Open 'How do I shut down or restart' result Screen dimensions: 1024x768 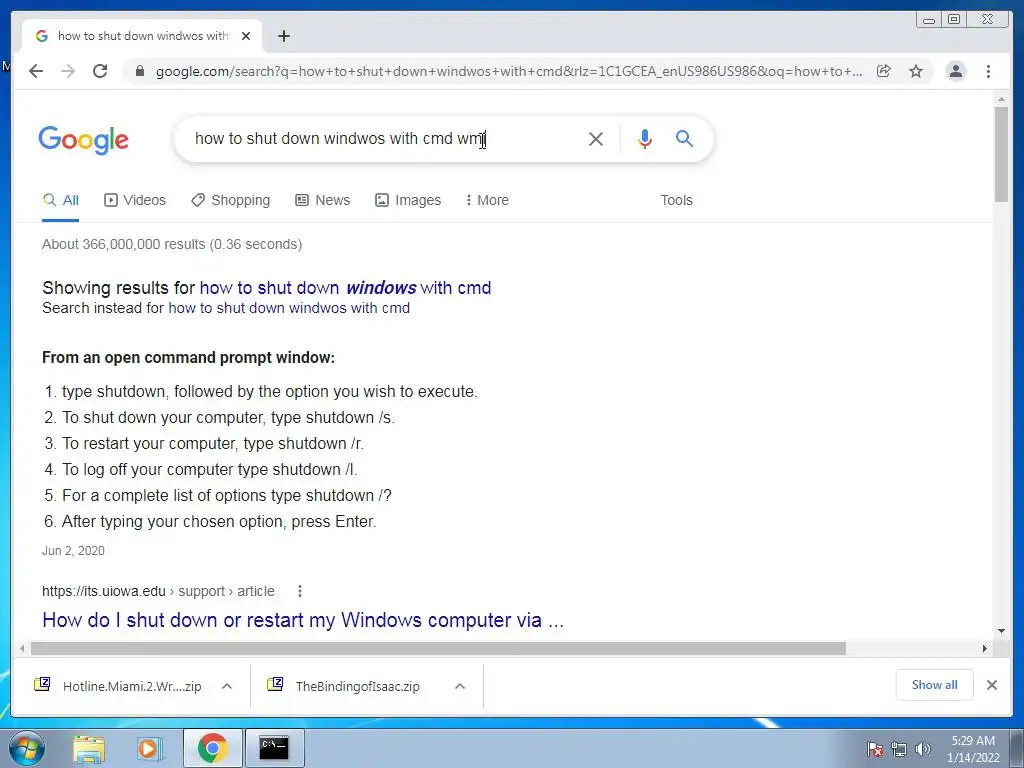click(303, 620)
